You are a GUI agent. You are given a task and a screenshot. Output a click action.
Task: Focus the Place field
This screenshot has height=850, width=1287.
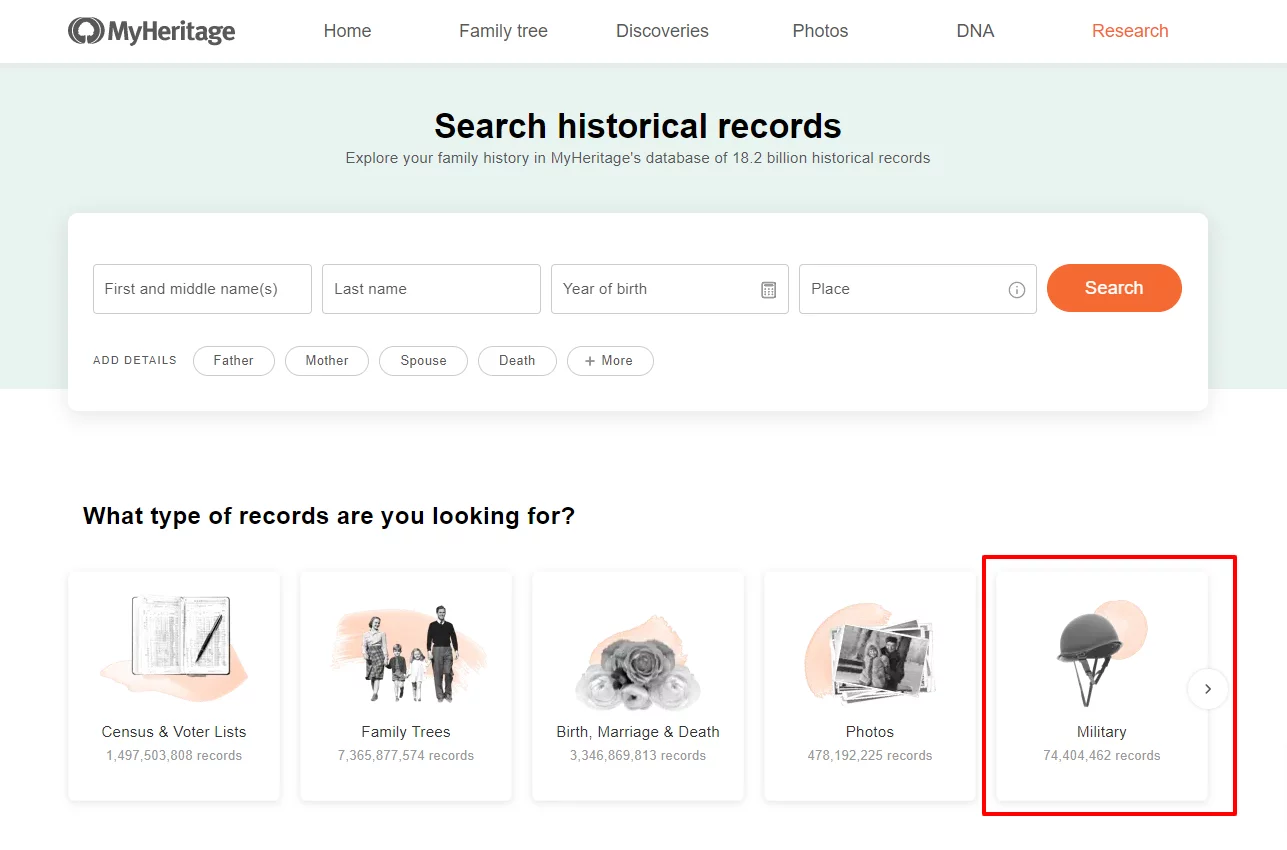[x=918, y=289]
